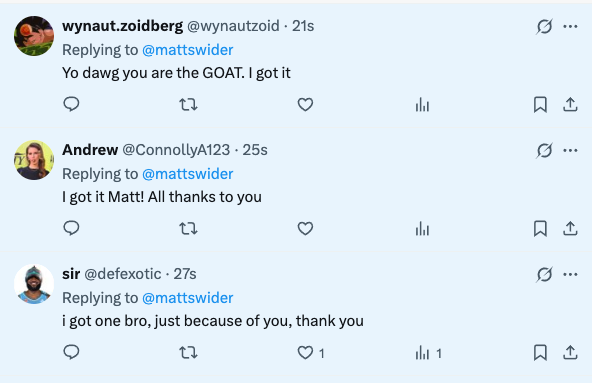Like the 'Yo dawg you are the GOAT' tweet
The width and height of the screenshot is (592, 383).
click(x=305, y=104)
